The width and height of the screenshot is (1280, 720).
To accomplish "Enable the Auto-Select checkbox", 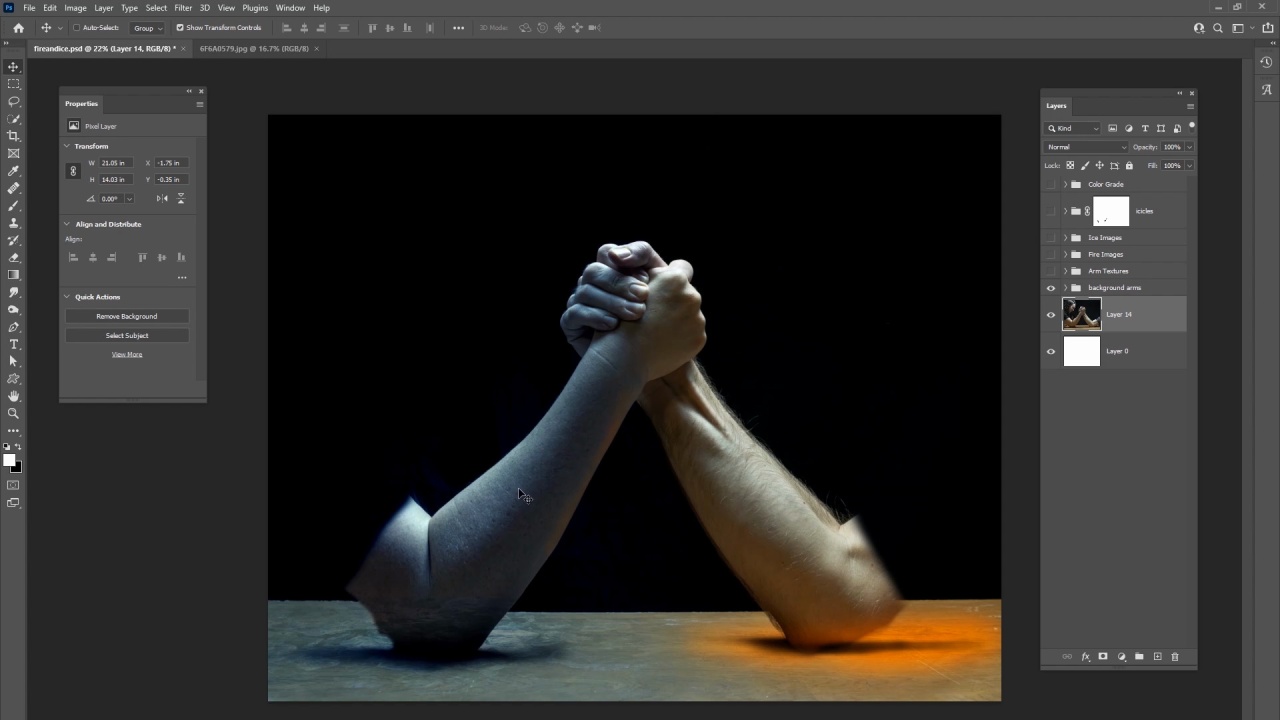I will pos(76,28).
